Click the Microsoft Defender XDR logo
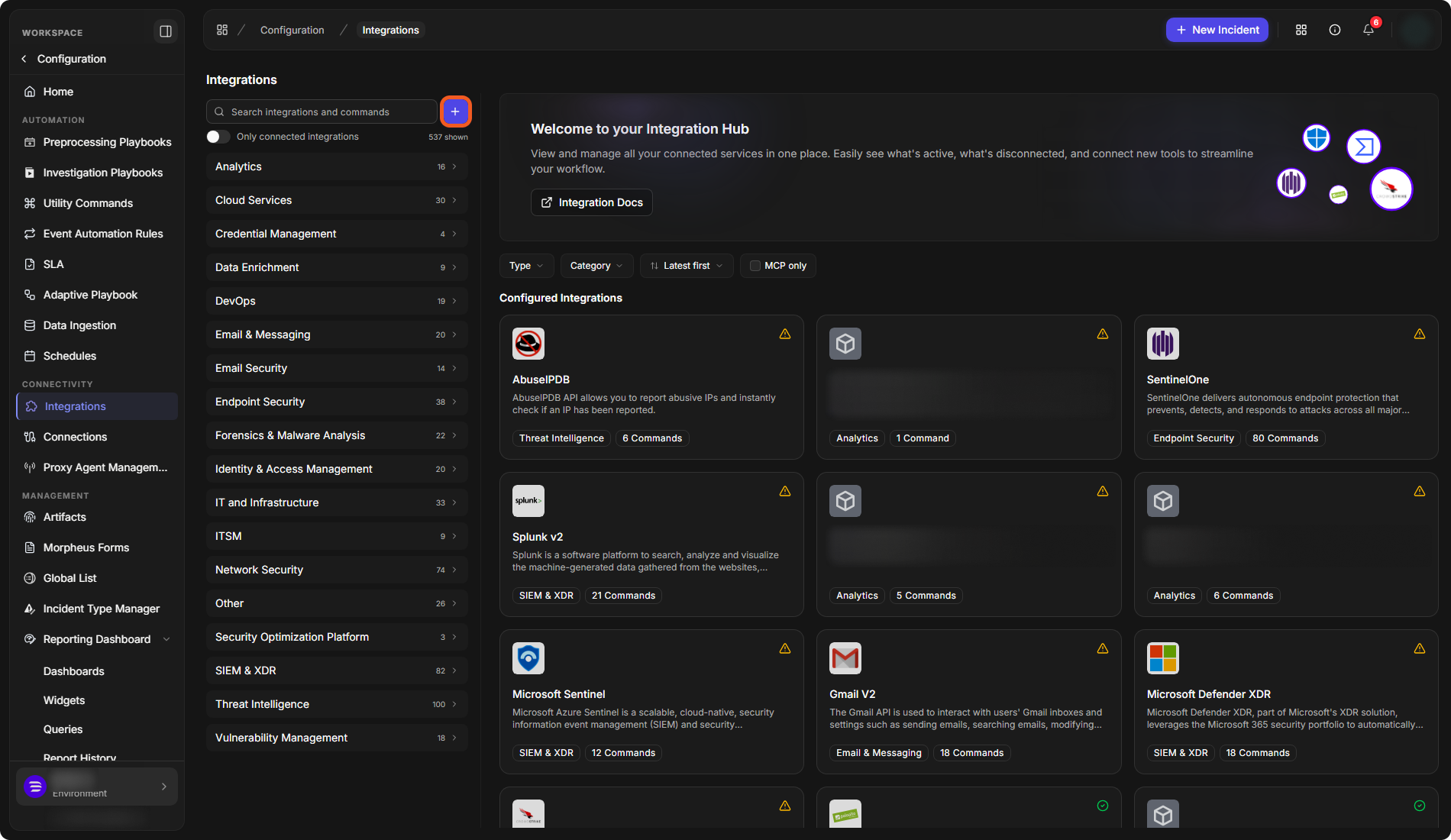This screenshot has width=1451, height=840. (x=1163, y=658)
